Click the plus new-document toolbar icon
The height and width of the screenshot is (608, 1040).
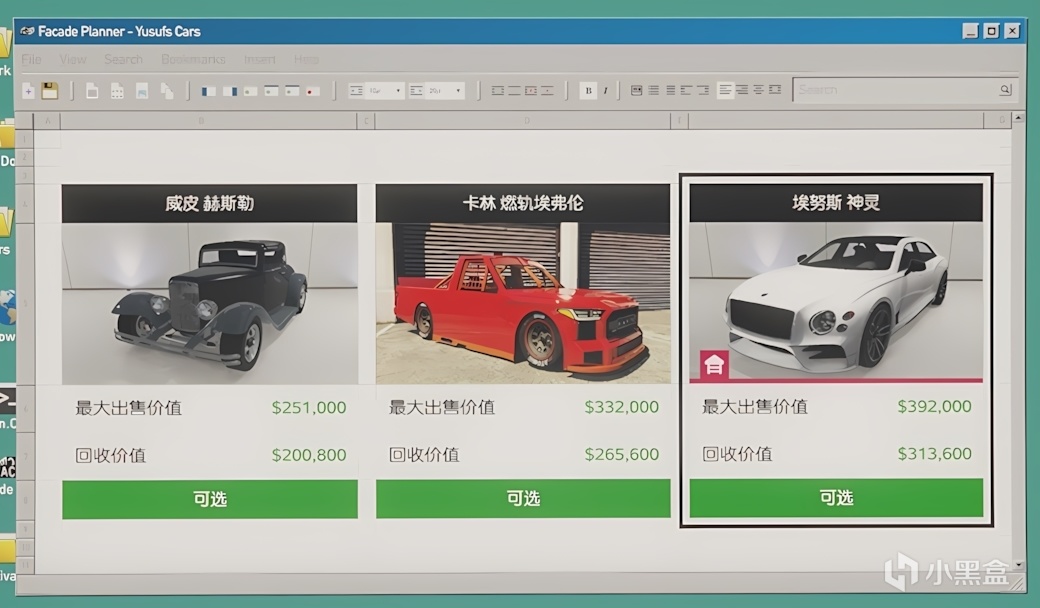pyautogui.click(x=29, y=91)
